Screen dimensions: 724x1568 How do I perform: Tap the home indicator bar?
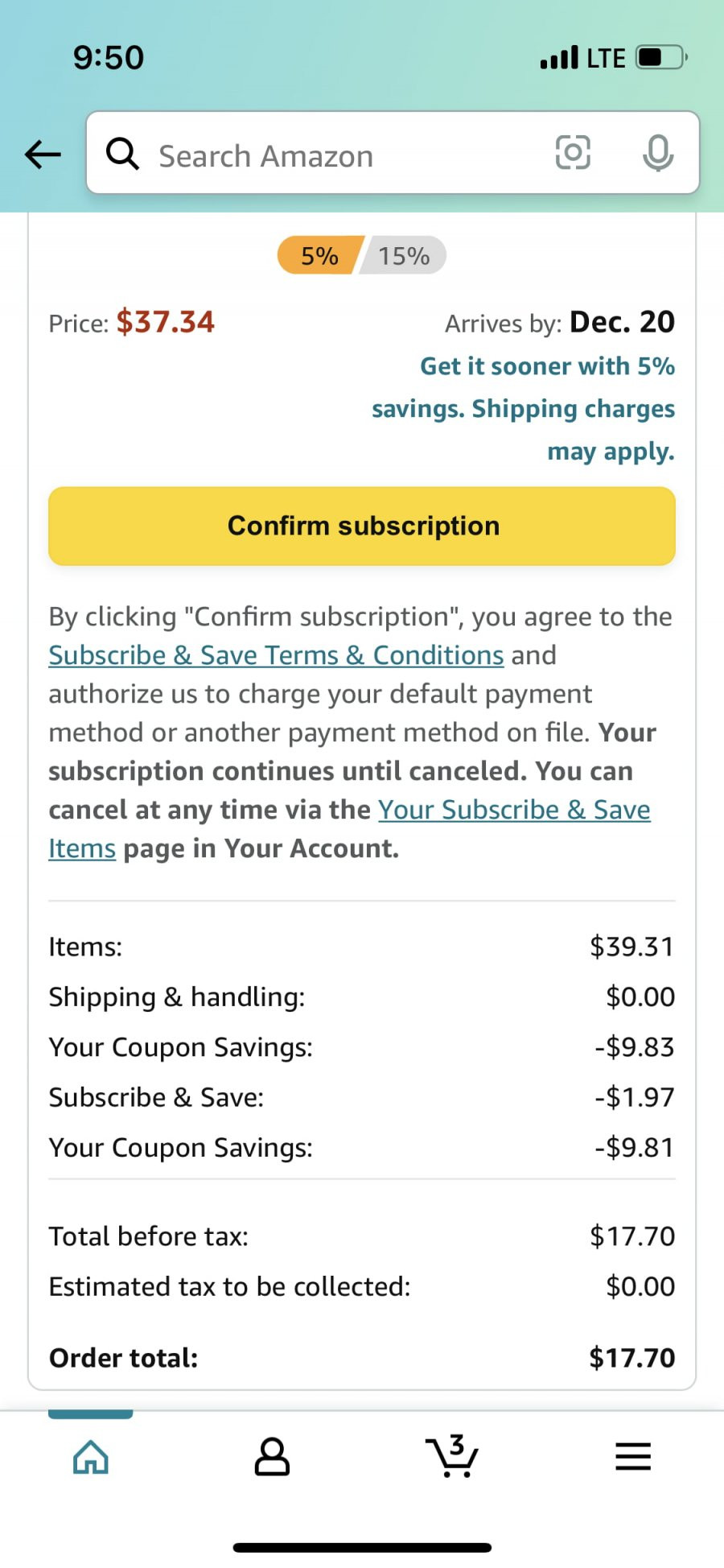coord(362,1547)
